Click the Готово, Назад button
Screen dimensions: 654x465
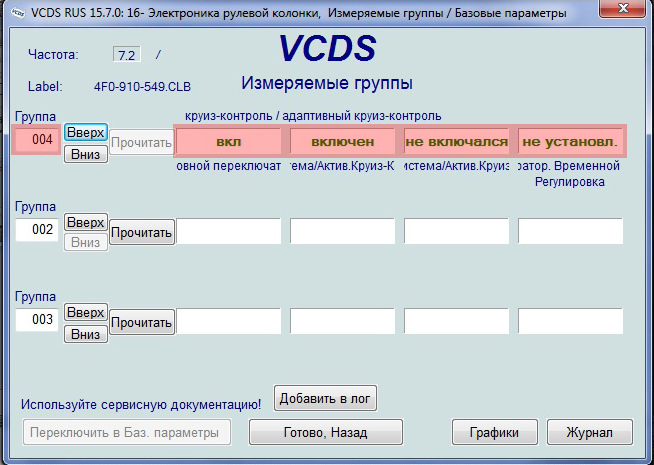[x=326, y=432]
